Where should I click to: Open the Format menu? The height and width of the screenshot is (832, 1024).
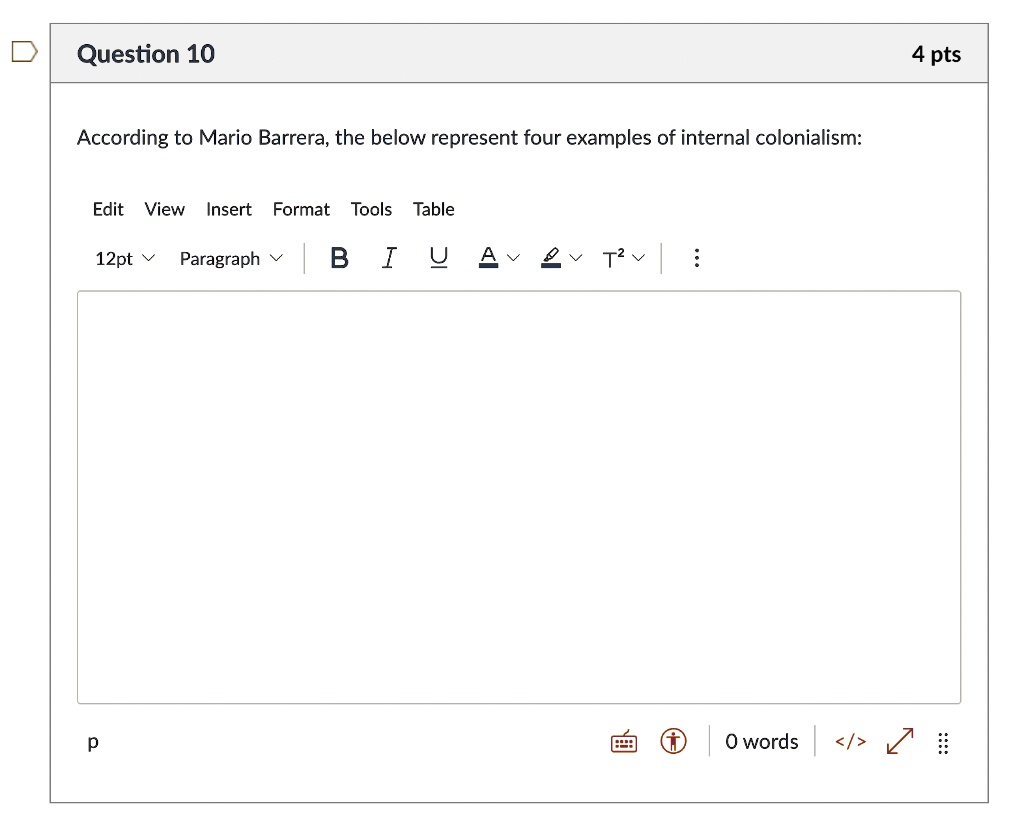tap(301, 209)
